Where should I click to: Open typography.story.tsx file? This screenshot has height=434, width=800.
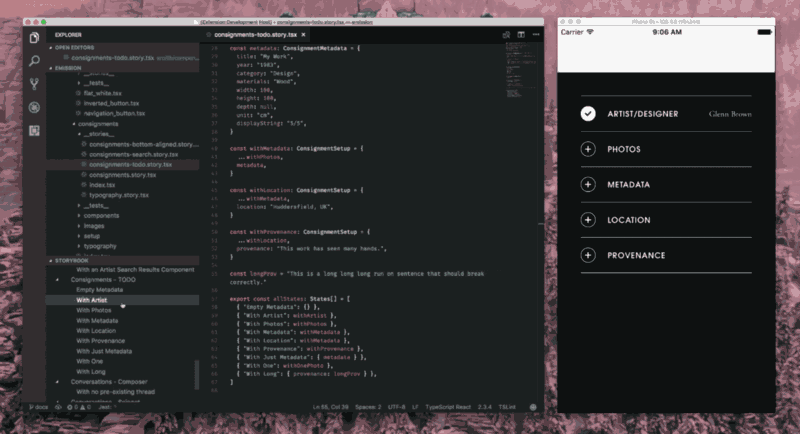click(x=119, y=195)
